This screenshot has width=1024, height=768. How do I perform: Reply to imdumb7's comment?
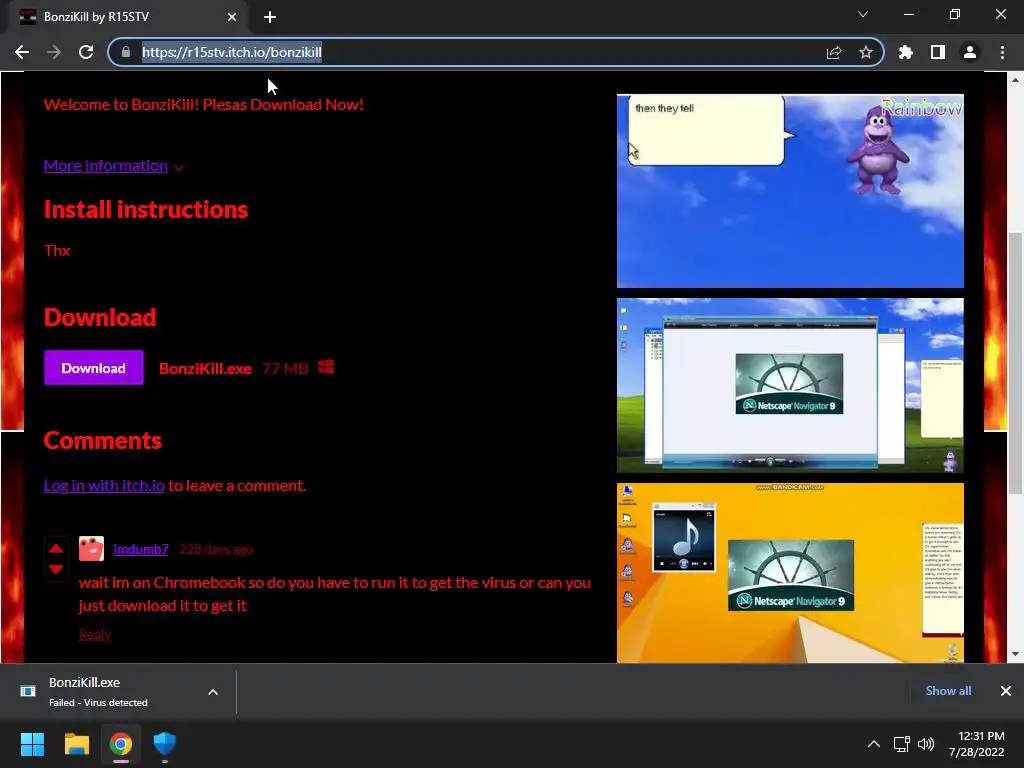pos(95,634)
